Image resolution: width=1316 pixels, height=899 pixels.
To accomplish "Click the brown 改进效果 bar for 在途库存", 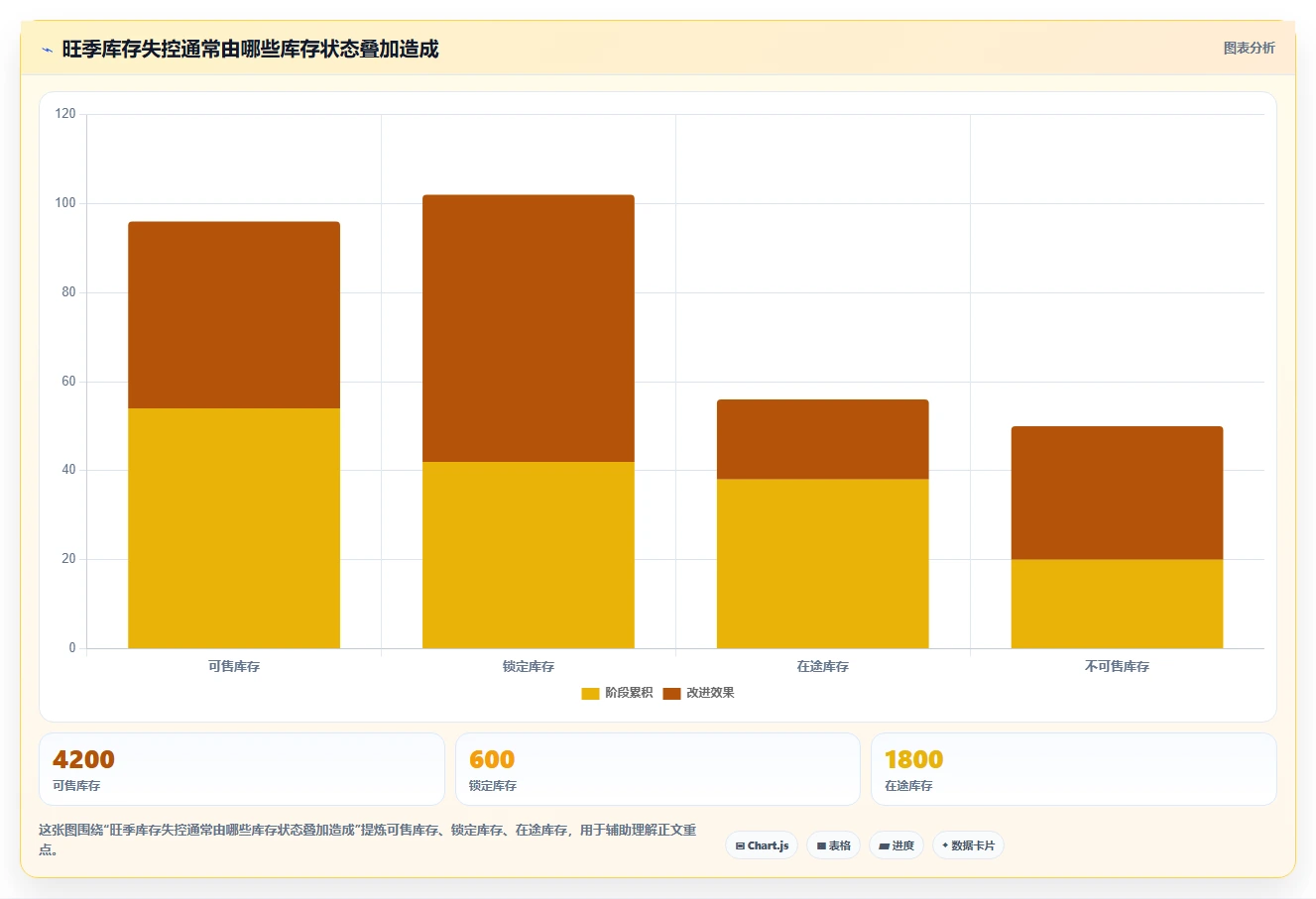I will [823, 440].
